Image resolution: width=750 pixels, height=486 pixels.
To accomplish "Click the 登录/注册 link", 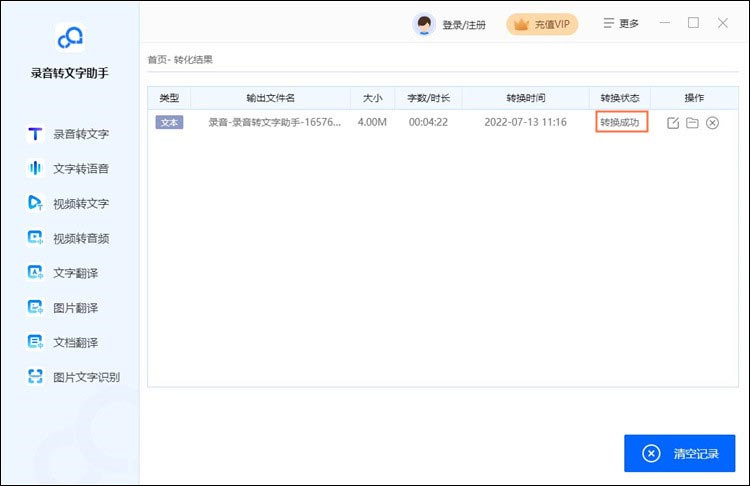I will point(464,25).
